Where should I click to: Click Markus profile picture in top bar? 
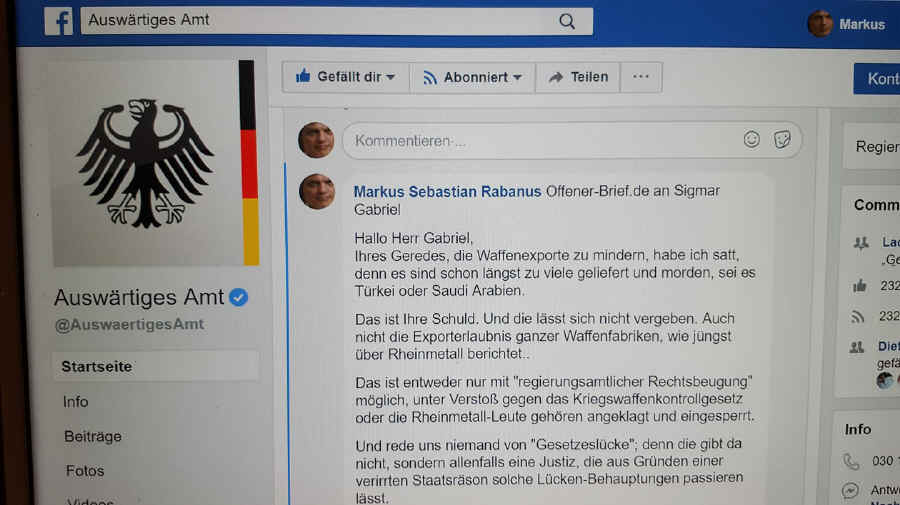(820, 24)
